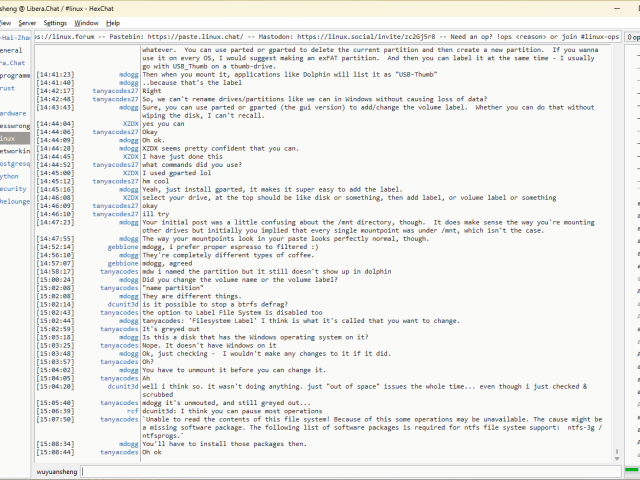
Task: Open the security channel
Action: (13, 188)
